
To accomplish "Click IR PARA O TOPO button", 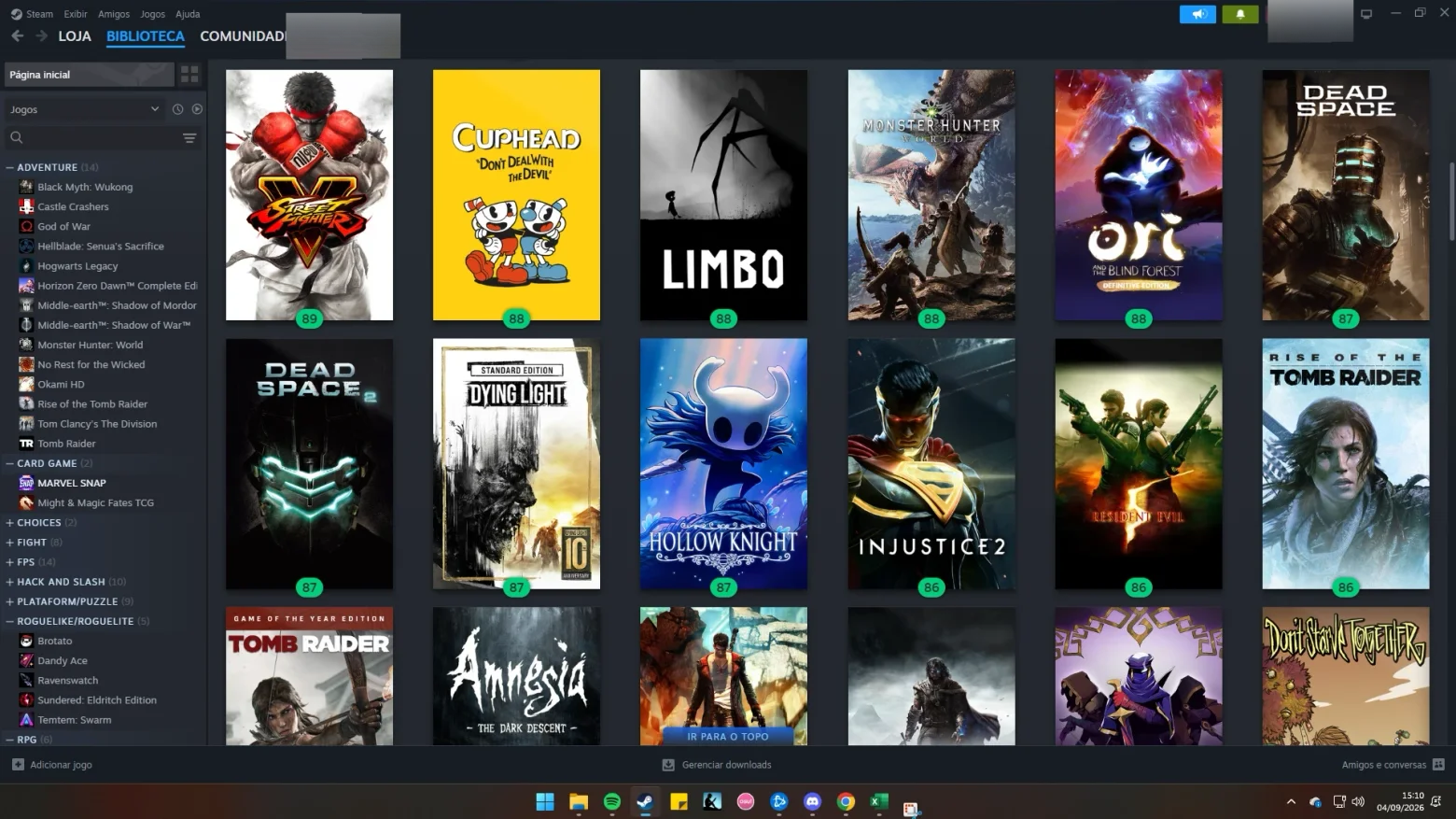I will point(727,736).
